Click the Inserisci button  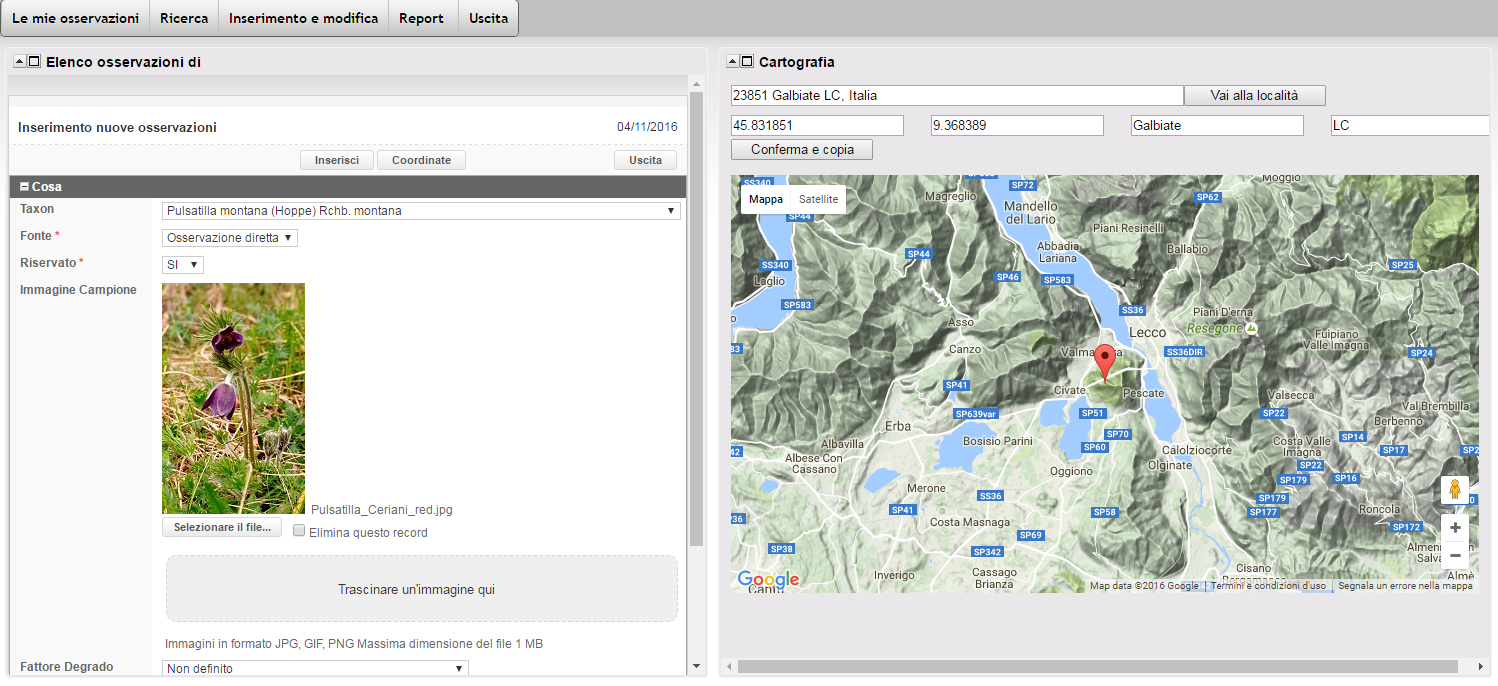[337, 160]
